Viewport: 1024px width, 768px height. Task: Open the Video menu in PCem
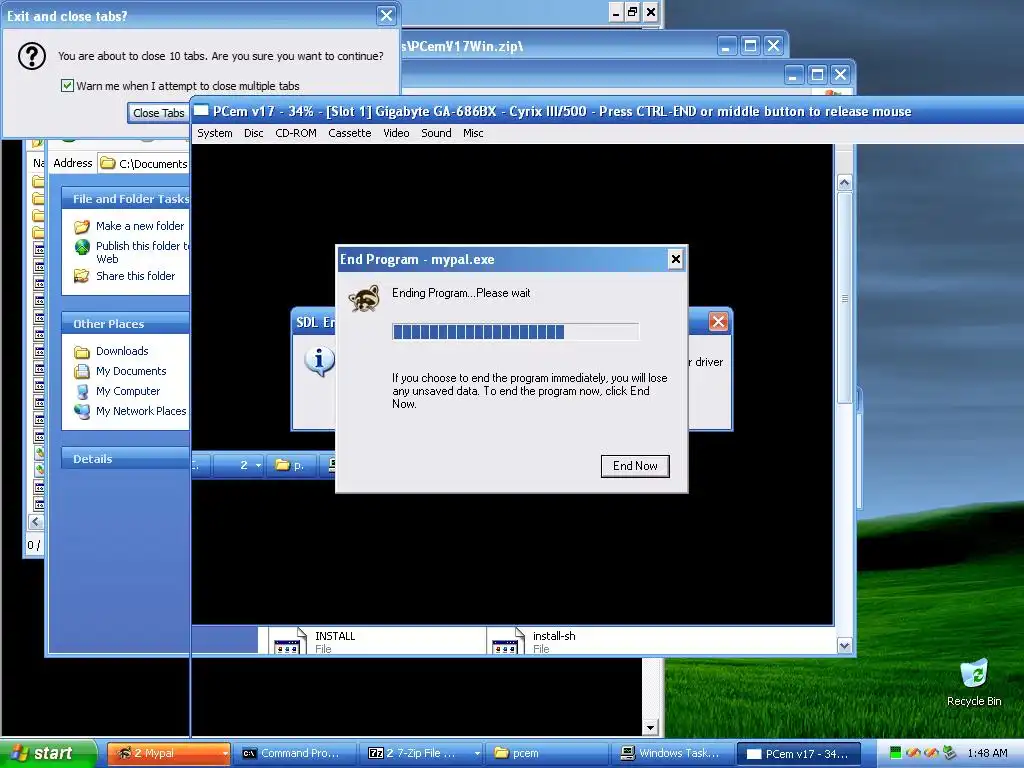[396, 133]
